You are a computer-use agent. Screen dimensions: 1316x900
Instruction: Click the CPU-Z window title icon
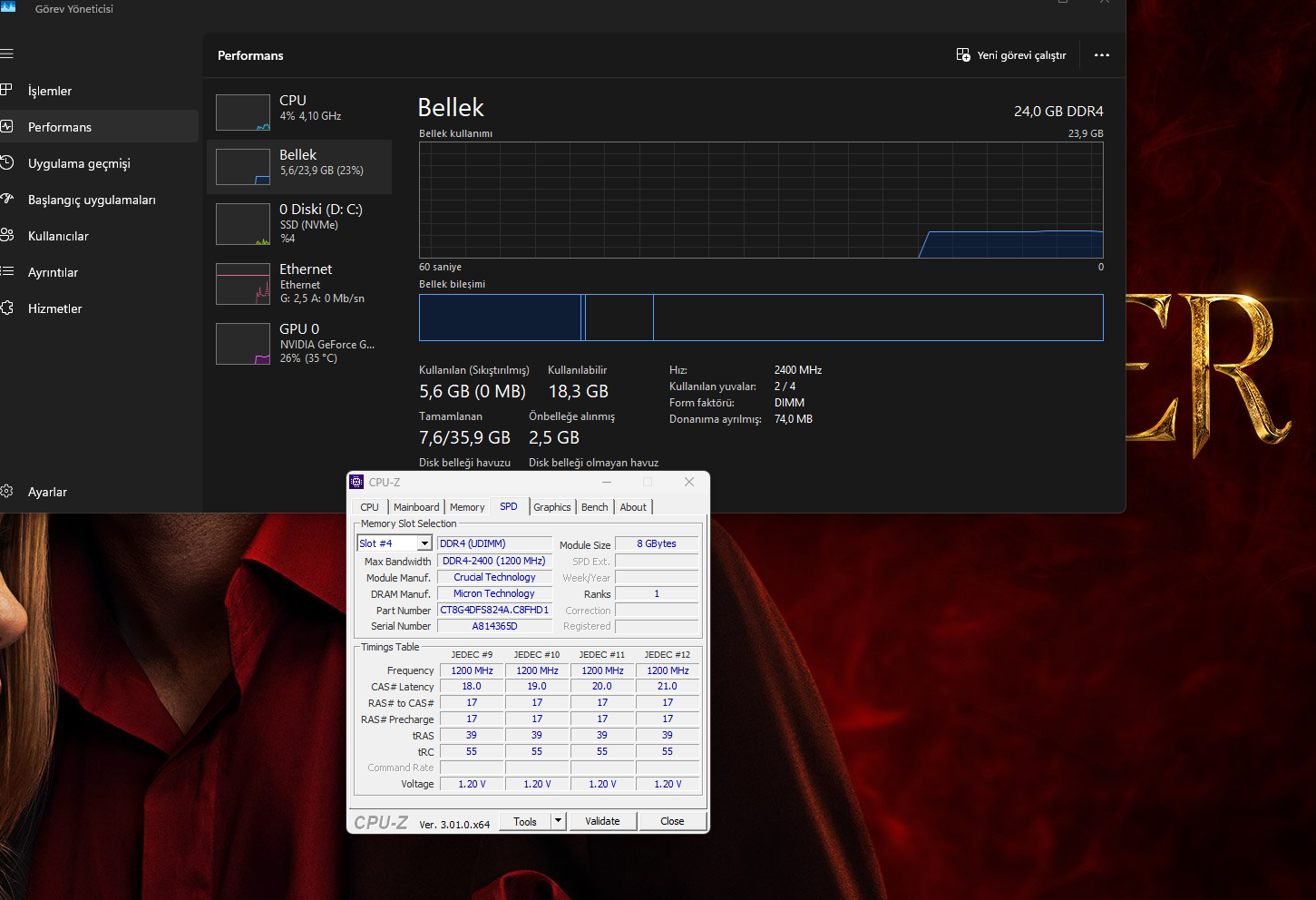356,482
